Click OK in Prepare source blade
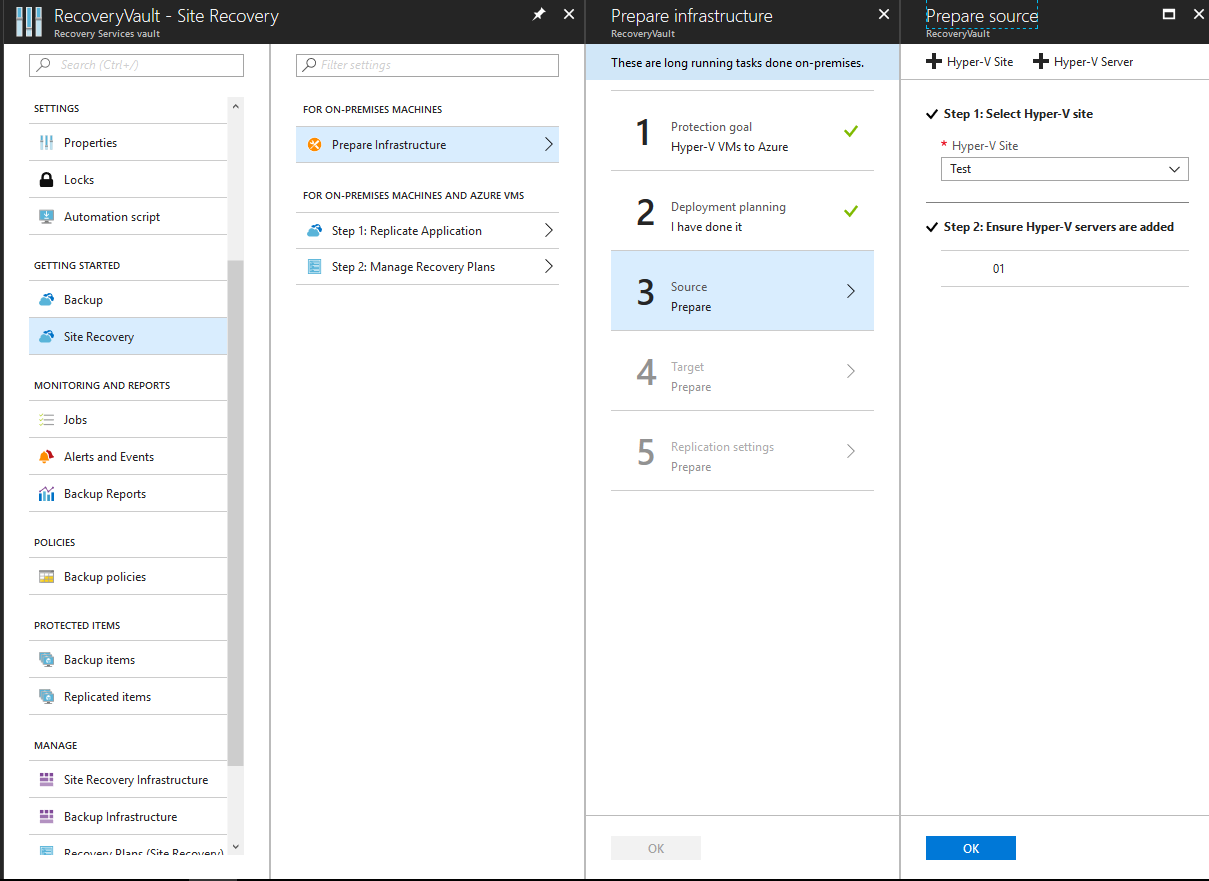 tap(971, 848)
